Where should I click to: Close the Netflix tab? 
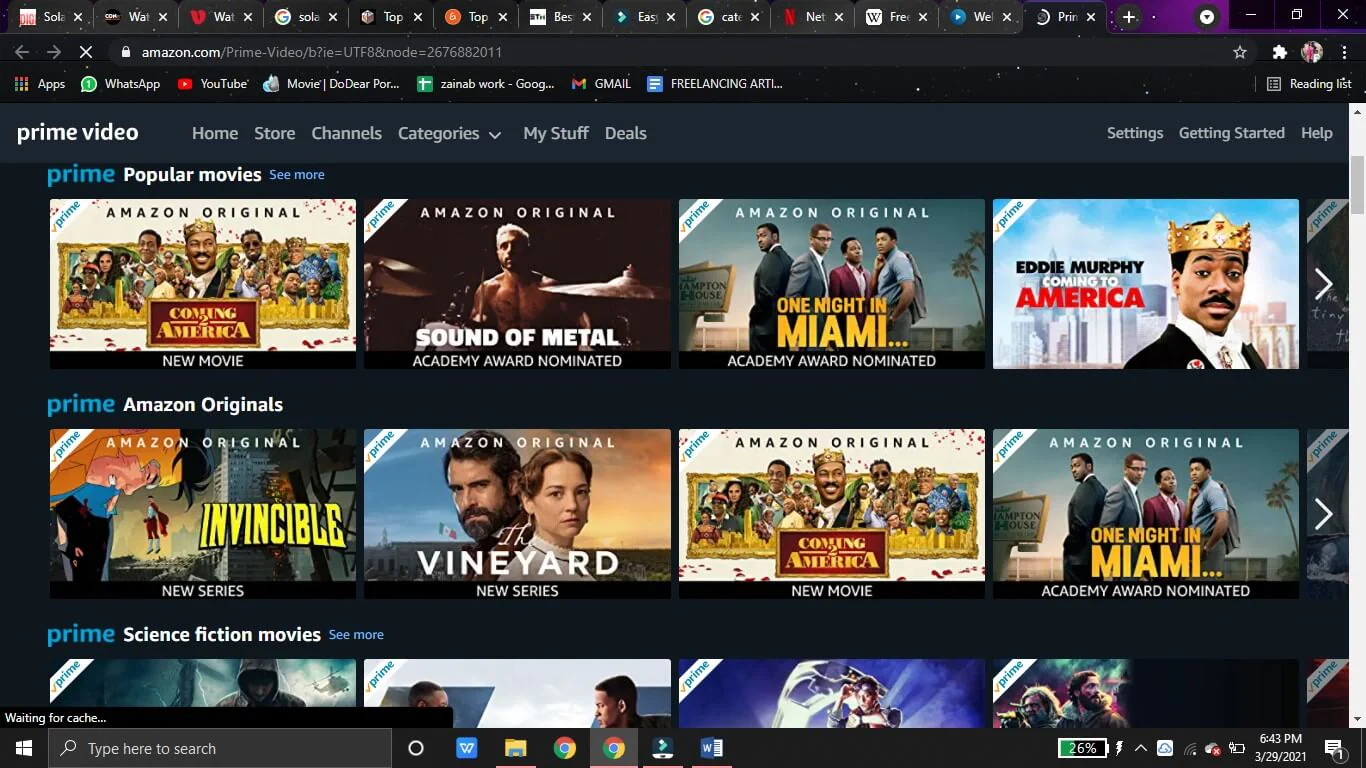838,17
